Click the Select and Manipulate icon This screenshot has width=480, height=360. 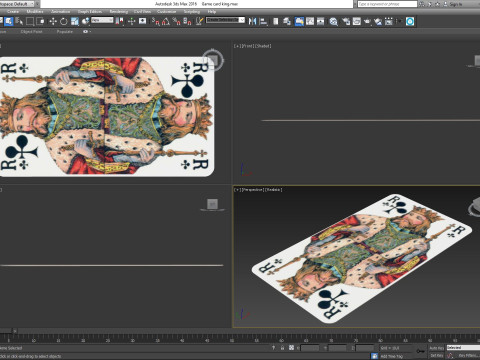(132, 21)
